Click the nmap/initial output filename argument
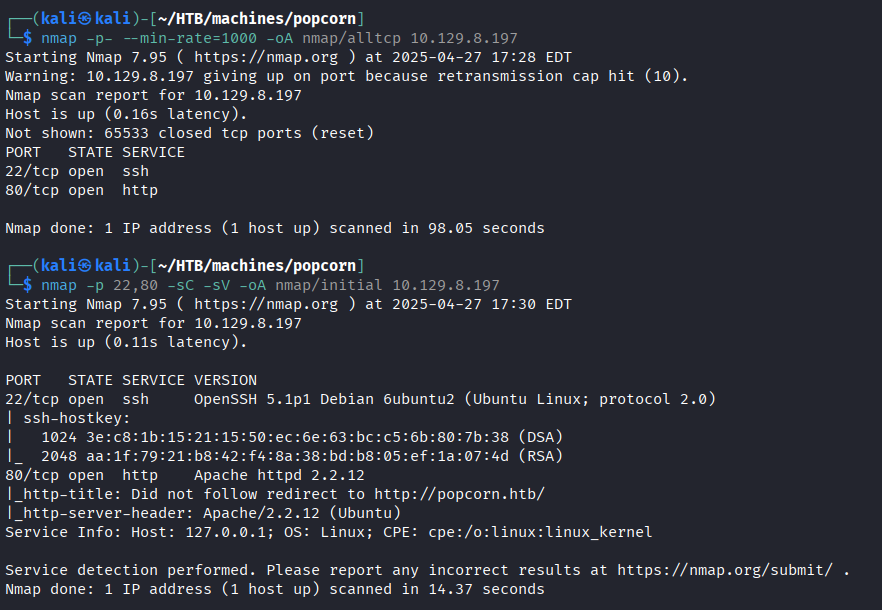The image size is (882, 610). (328, 285)
